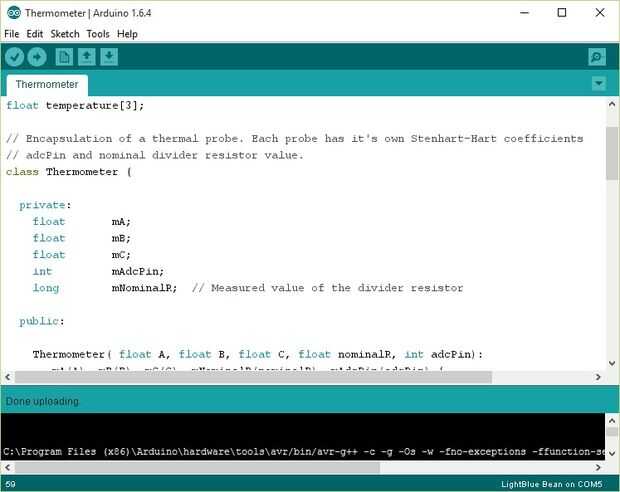Open the File menu
This screenshot has height=492, width=620.
pos(12,34)
